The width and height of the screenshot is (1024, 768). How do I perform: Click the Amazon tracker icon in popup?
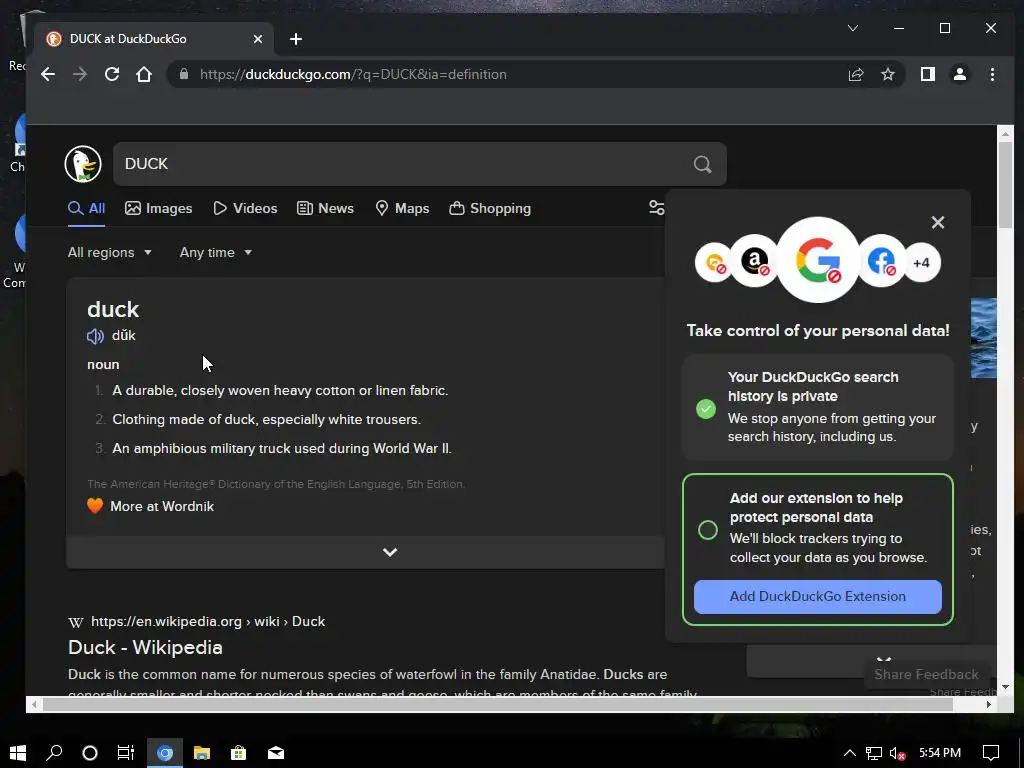(754, 261)
